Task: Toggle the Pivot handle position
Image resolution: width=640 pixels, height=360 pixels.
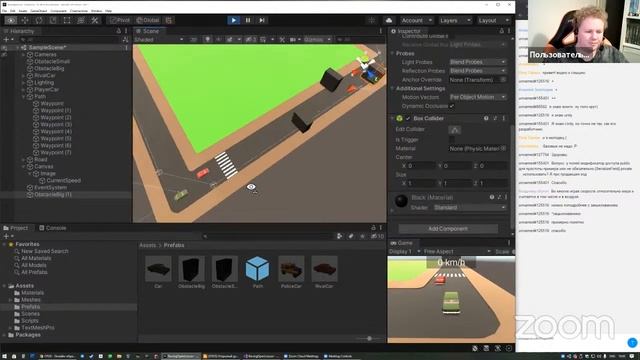Action: coord(120,20)
